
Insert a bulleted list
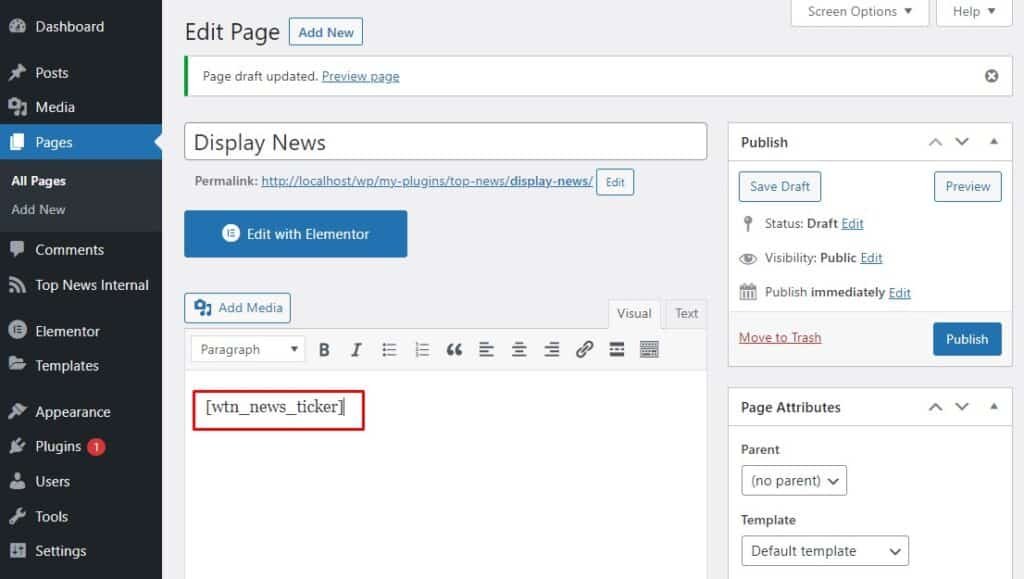[389, 349]
